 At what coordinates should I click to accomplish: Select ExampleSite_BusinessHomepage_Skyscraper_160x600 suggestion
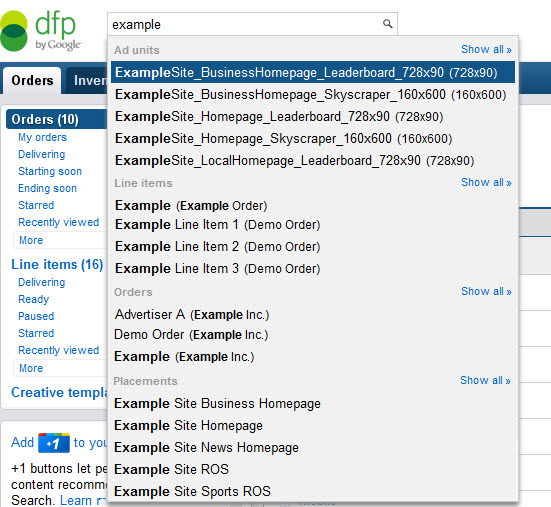(x=313, y=95)
